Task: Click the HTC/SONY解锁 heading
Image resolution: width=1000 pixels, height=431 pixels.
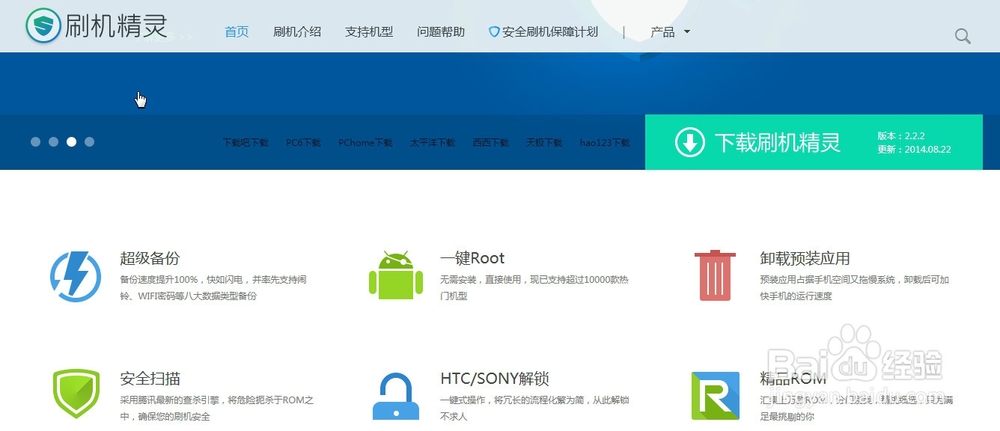Action: tap(494, 379)
